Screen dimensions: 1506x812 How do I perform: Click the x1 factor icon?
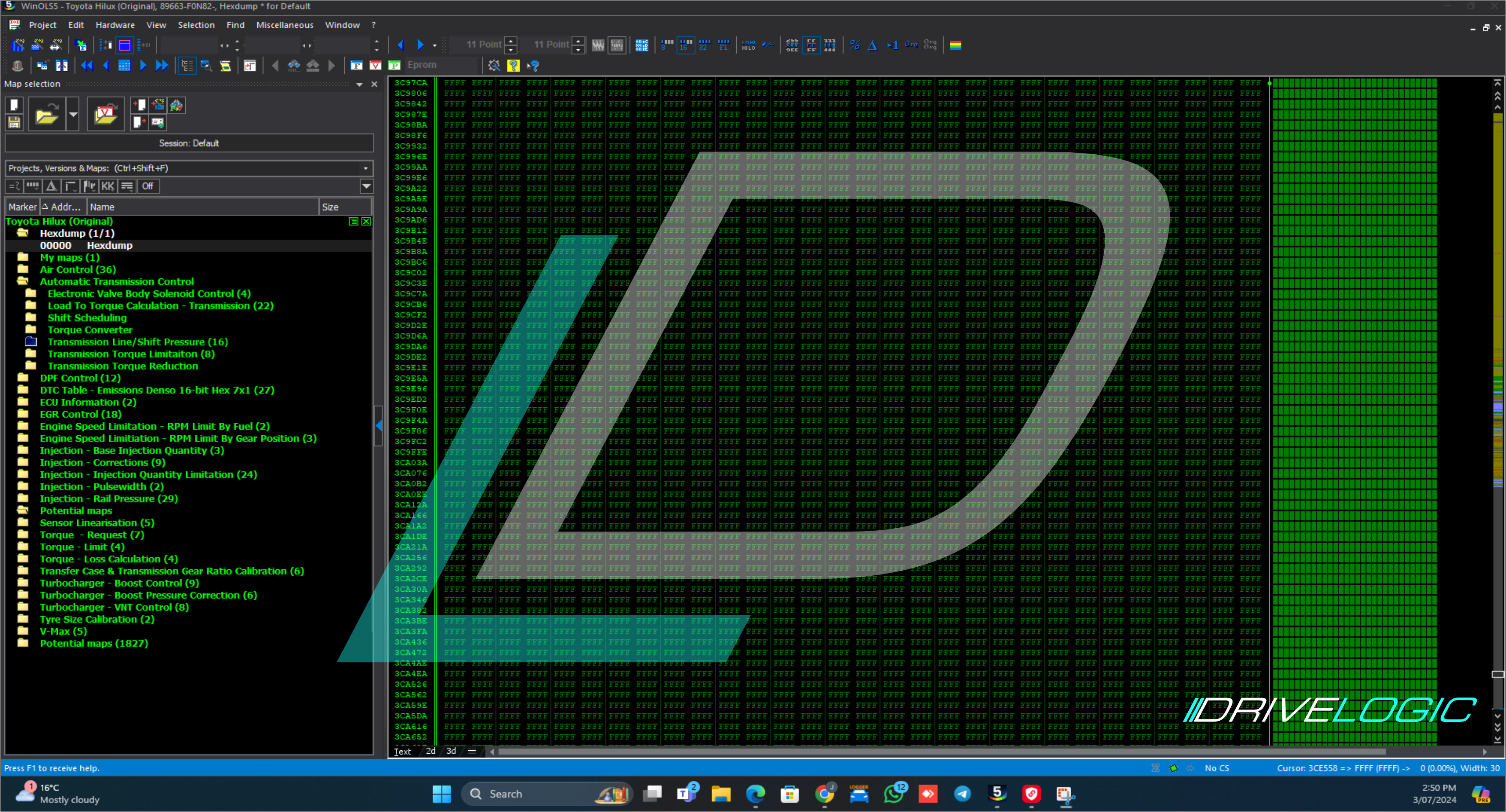[892, 45]
